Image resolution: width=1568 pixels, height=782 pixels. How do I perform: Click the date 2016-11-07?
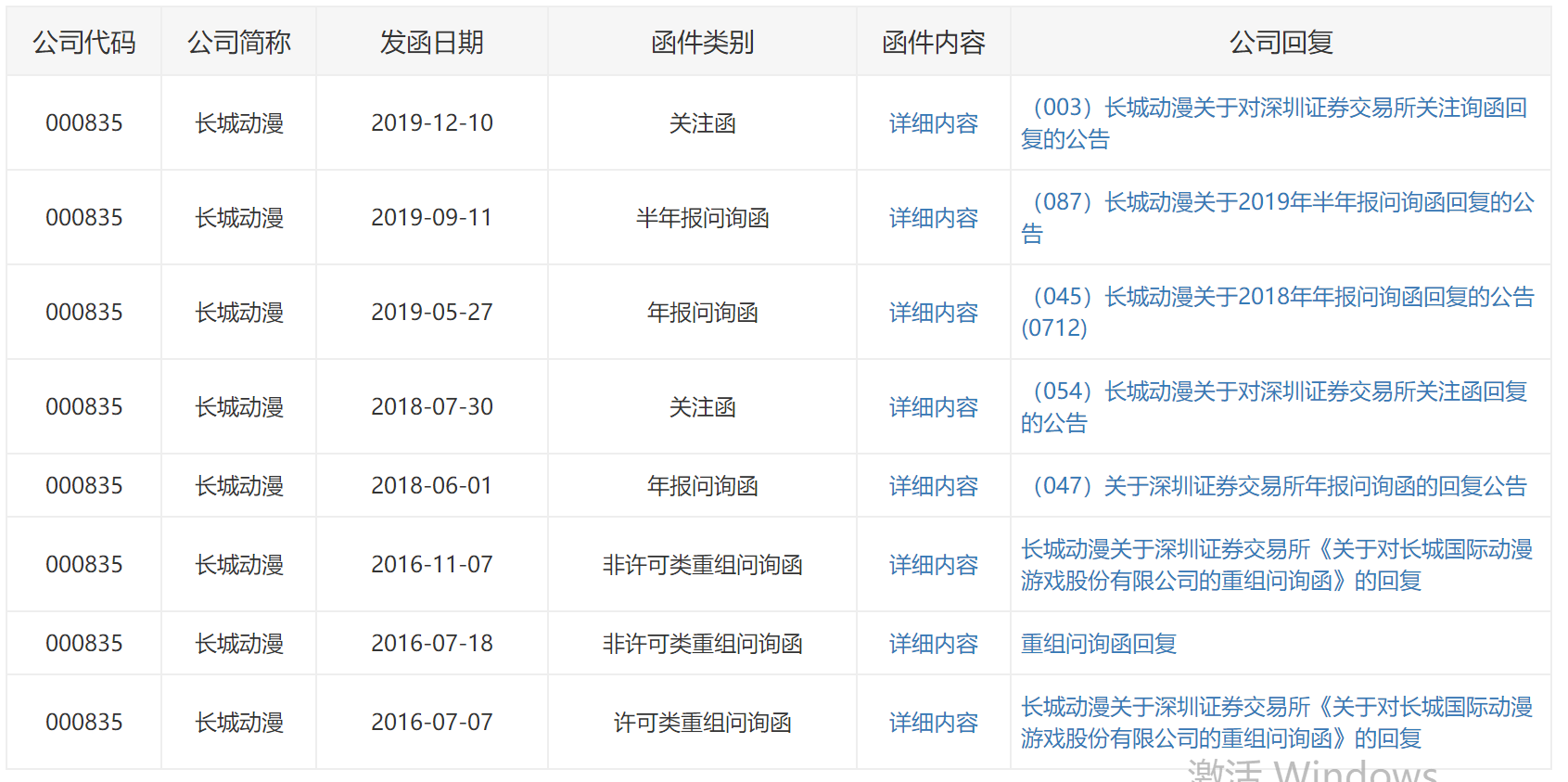[x=432, y=565]
